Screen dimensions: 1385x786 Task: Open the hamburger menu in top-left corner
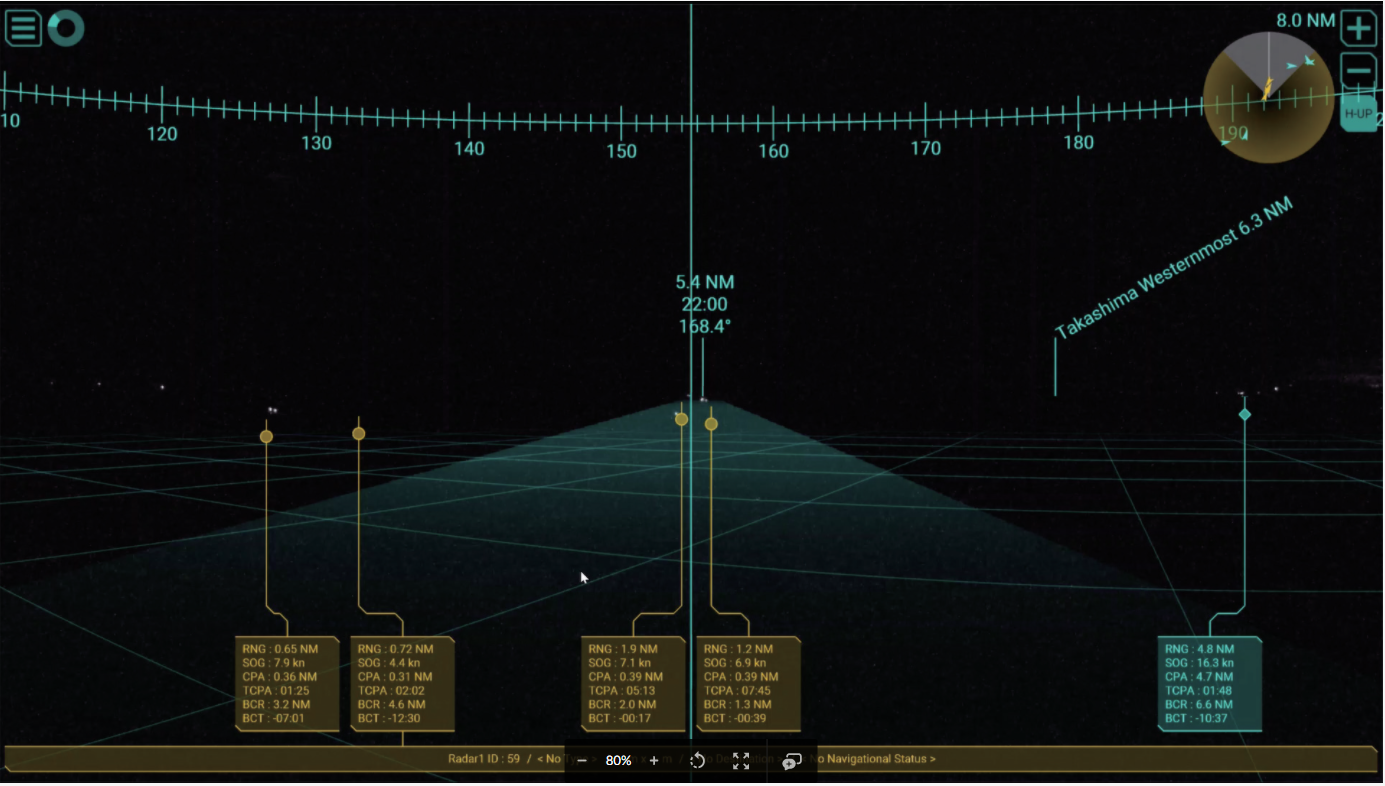[x=23, y=28]
